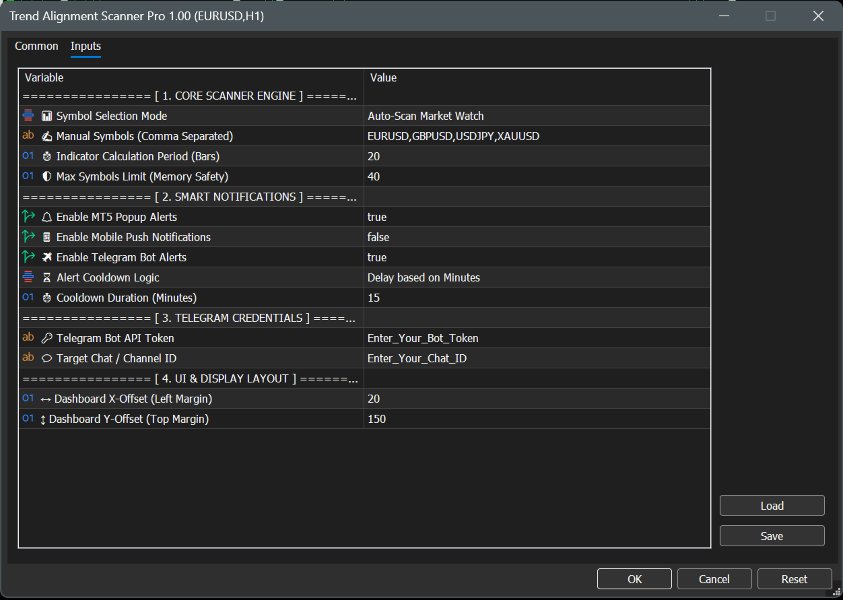The height and width of the screenshot is (600, 843).
Task: Edit the Enter_Your_Chat_ID value field
Action: tap(537, 359)
